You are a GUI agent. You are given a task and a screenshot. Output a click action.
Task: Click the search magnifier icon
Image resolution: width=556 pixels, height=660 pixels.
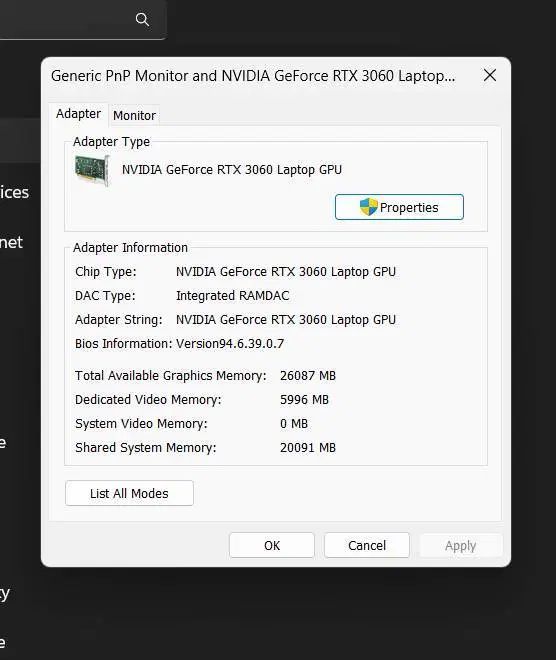[142, 19]
